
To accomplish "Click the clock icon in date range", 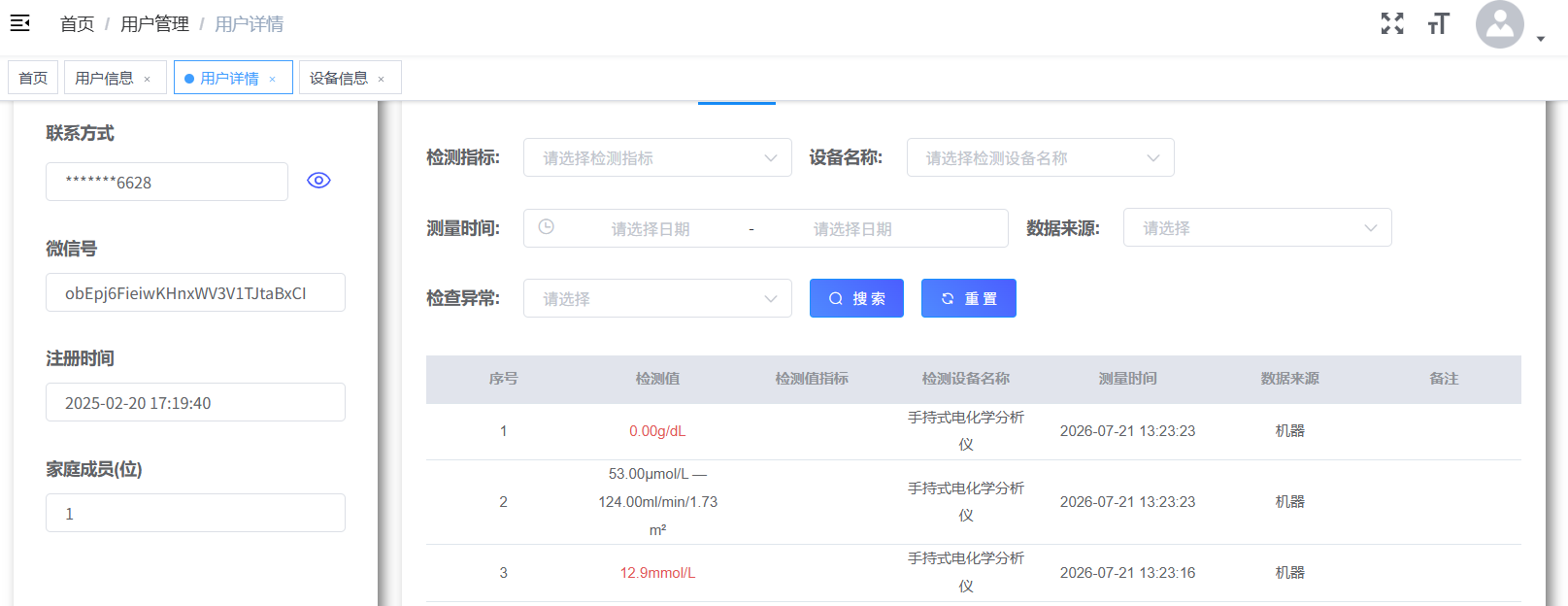I will coord(547,226).
